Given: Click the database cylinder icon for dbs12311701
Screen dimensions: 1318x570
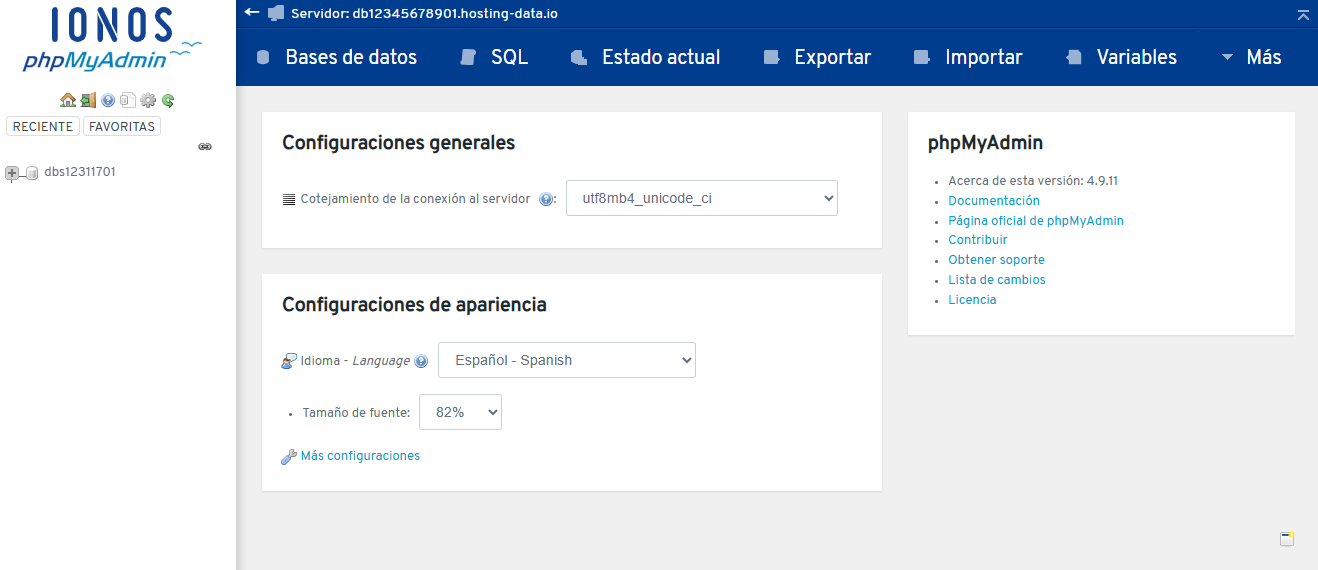Looking at the screenshot, I should pyautogui.click(x=31, y=173).
